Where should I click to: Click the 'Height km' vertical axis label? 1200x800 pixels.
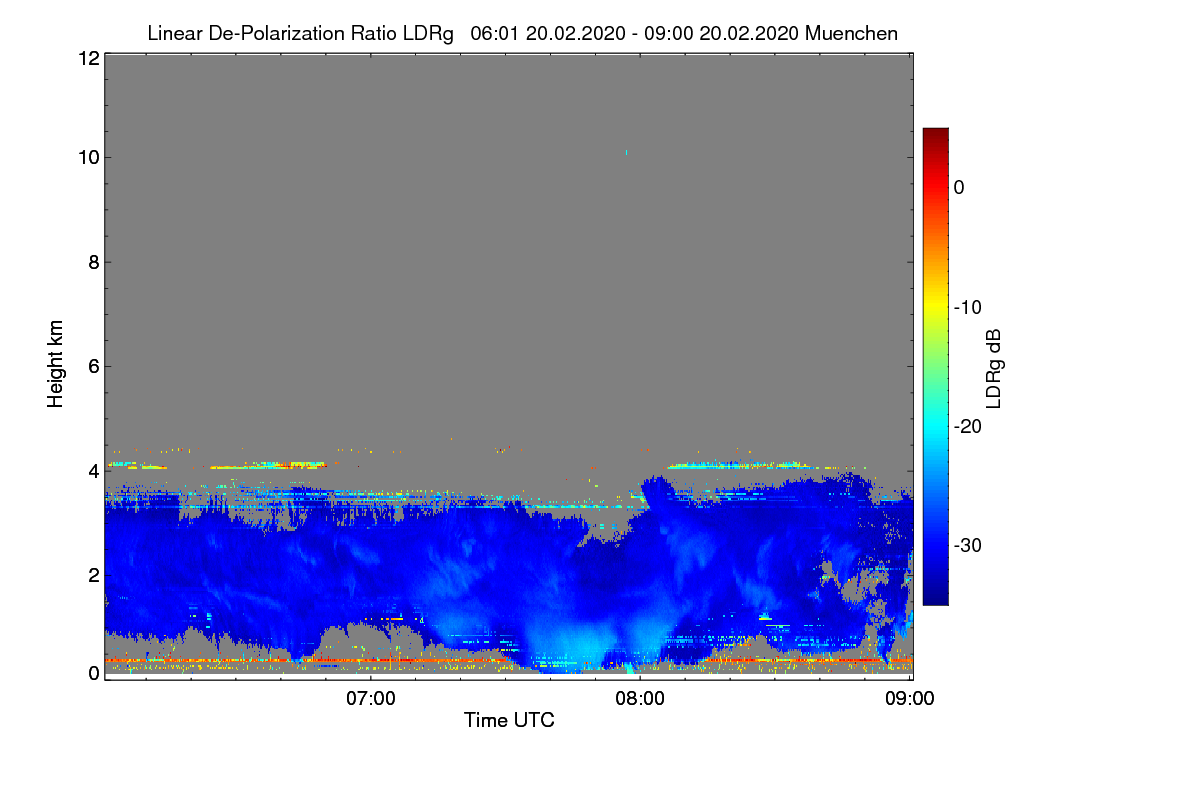pyautogui.click(x=55, y=364)
